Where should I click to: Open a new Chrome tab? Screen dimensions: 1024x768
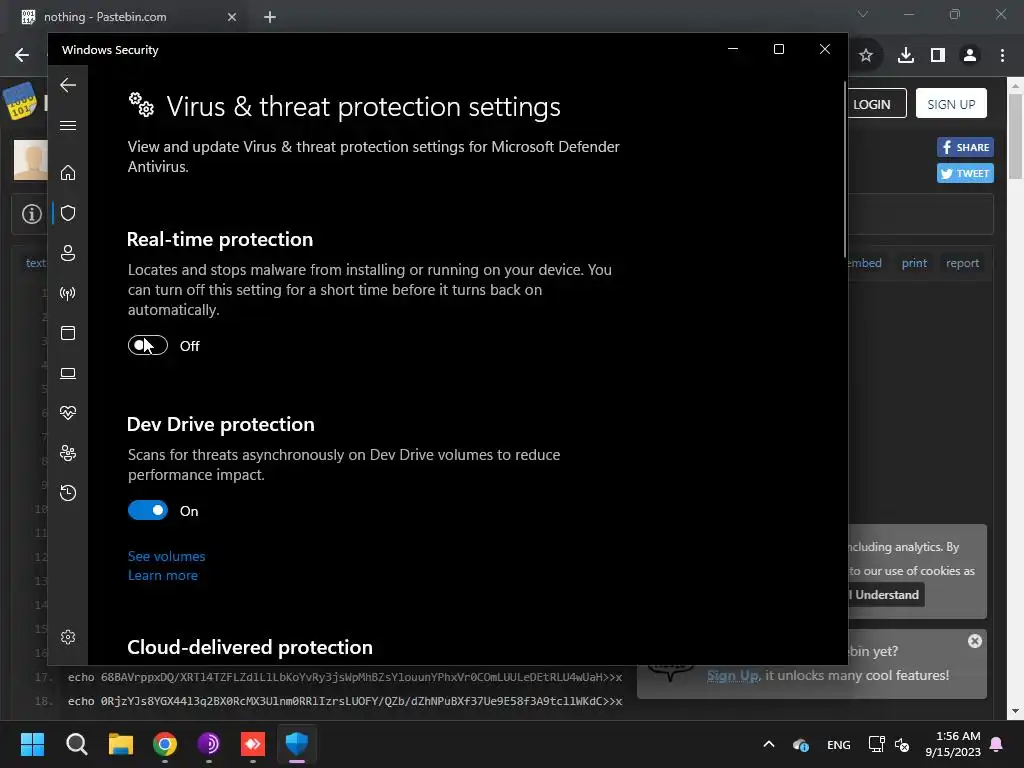point(270,17)
